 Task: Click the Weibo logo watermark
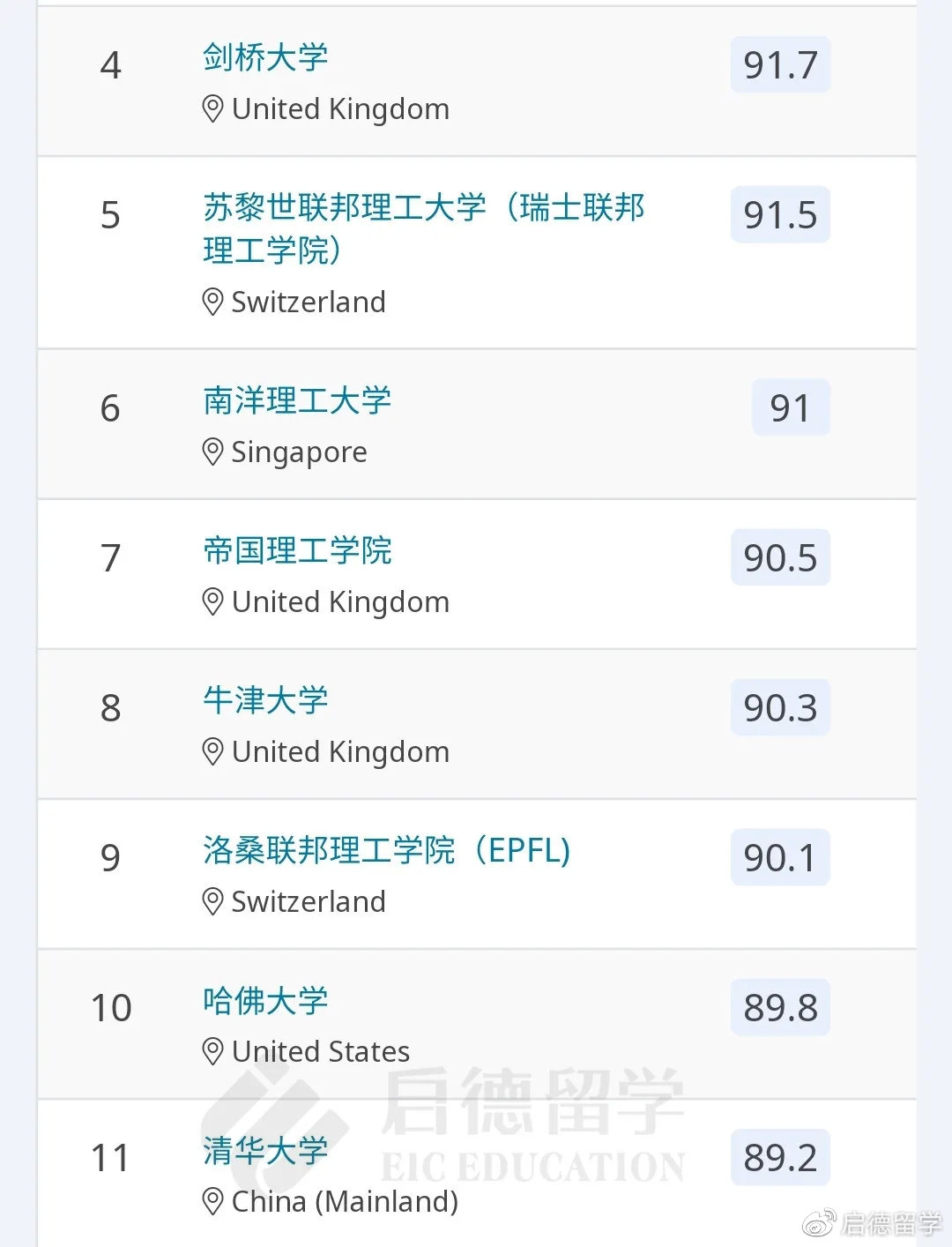coord(819,1223)
